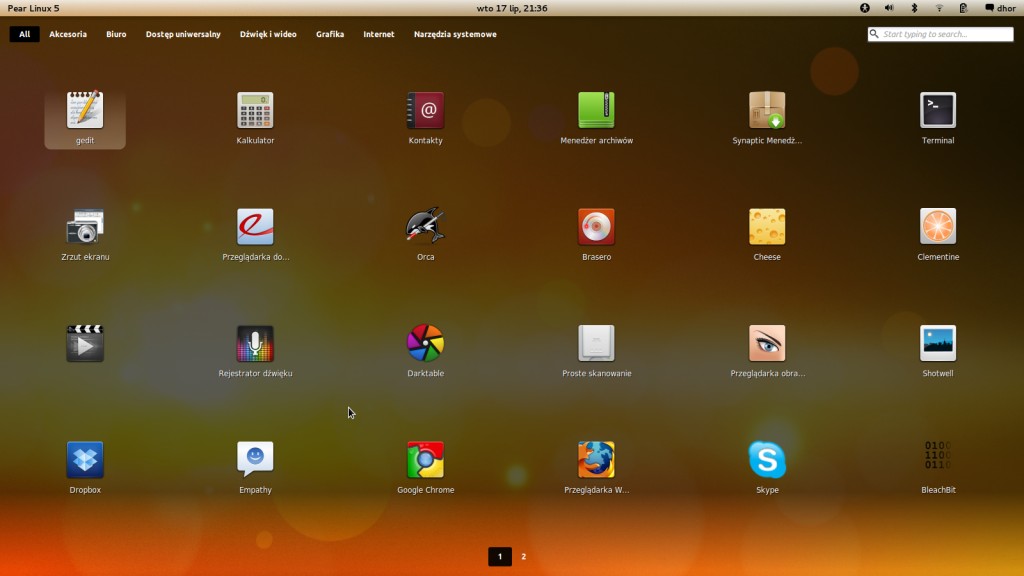This screenshot has width=1024, height=576.
Task: Open the Bluetooth indicator
Action: click(x=914, y=8)
